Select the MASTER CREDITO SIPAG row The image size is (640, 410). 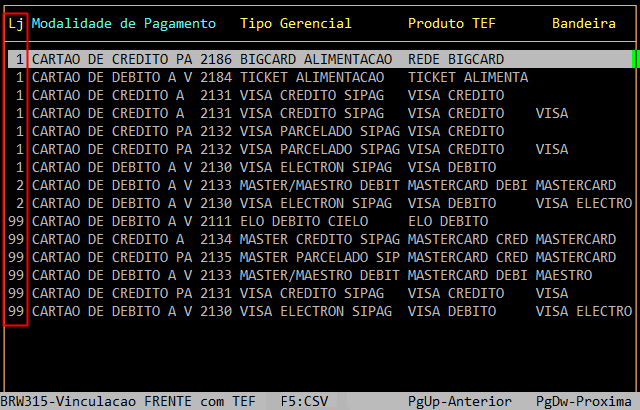(320, 239)
